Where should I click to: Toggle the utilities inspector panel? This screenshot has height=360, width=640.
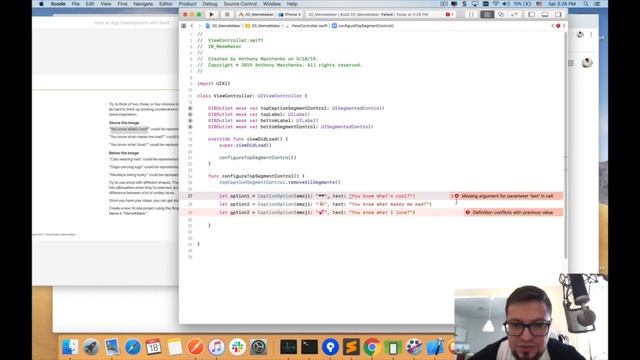click(x=558, y=14)
